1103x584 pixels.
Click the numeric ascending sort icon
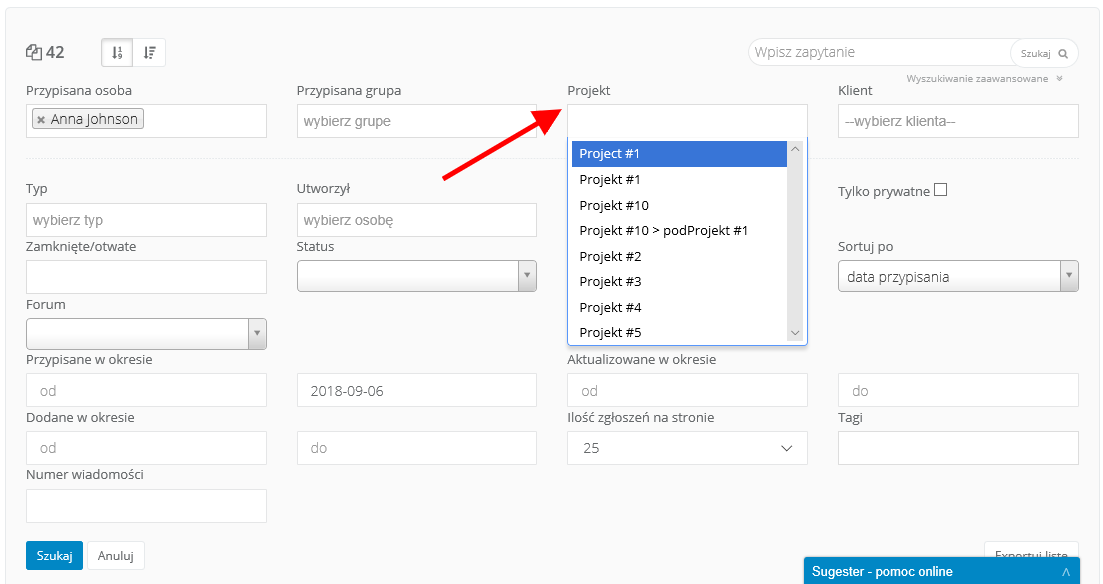118,53
